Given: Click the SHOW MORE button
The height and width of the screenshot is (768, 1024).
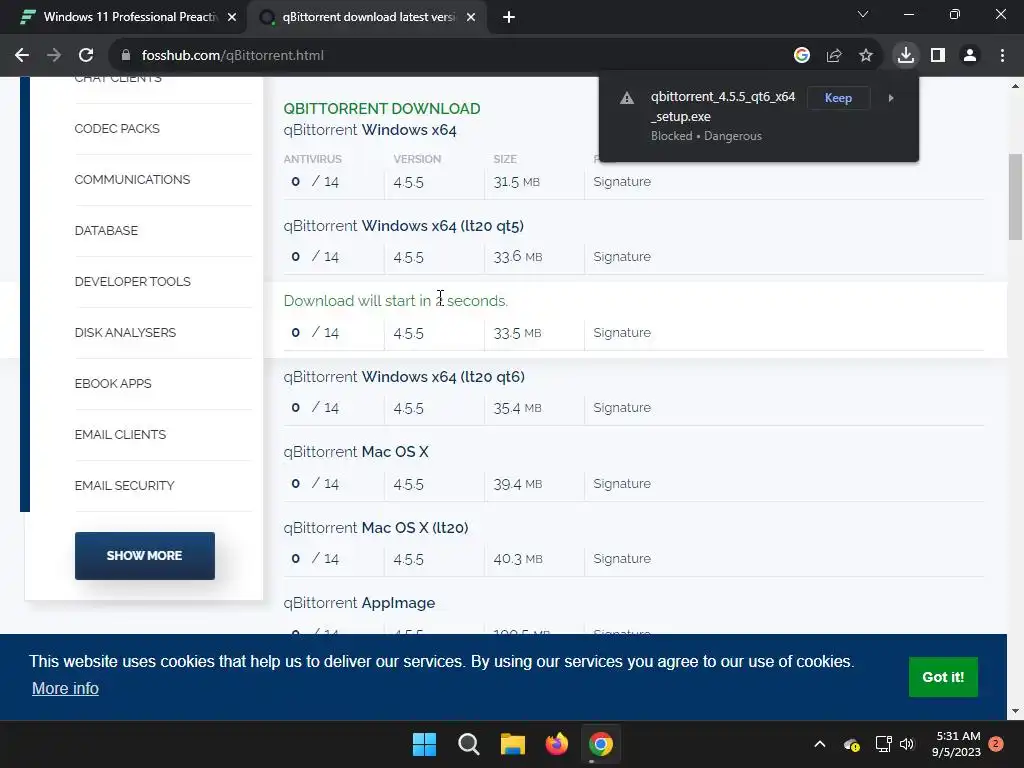Looking at the screenshot, I should coord(144,556).
